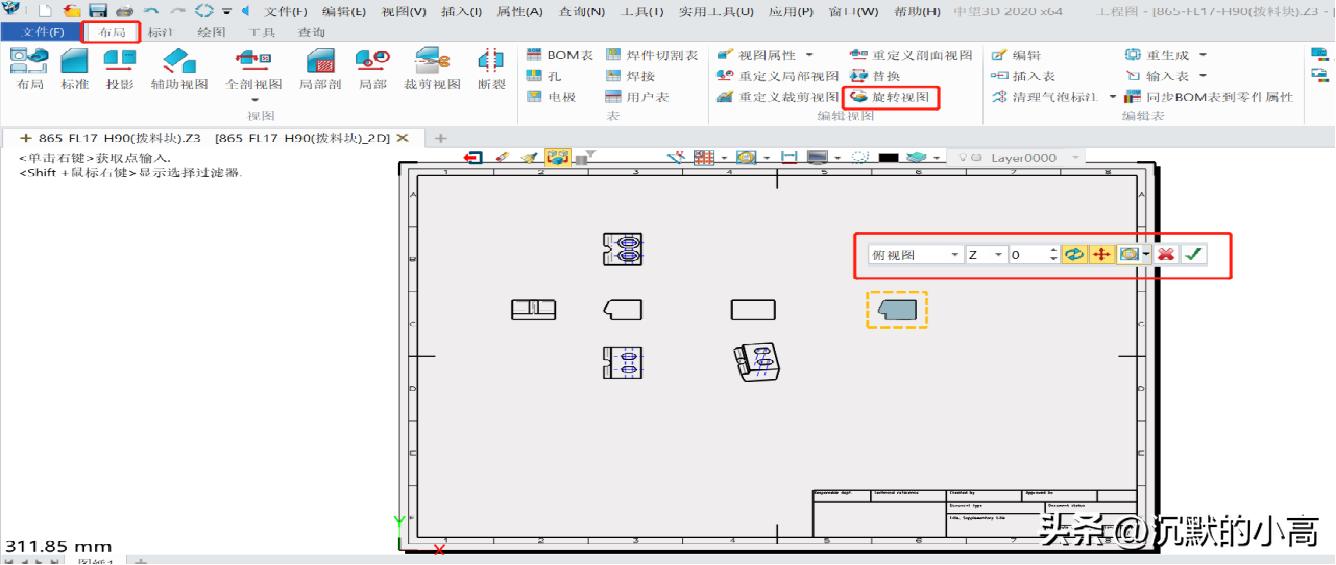Toggle the move arrows button in rotate-view panel
Screen dimensions: 1336x565
pyautogui.click(x=1101, y=254)
